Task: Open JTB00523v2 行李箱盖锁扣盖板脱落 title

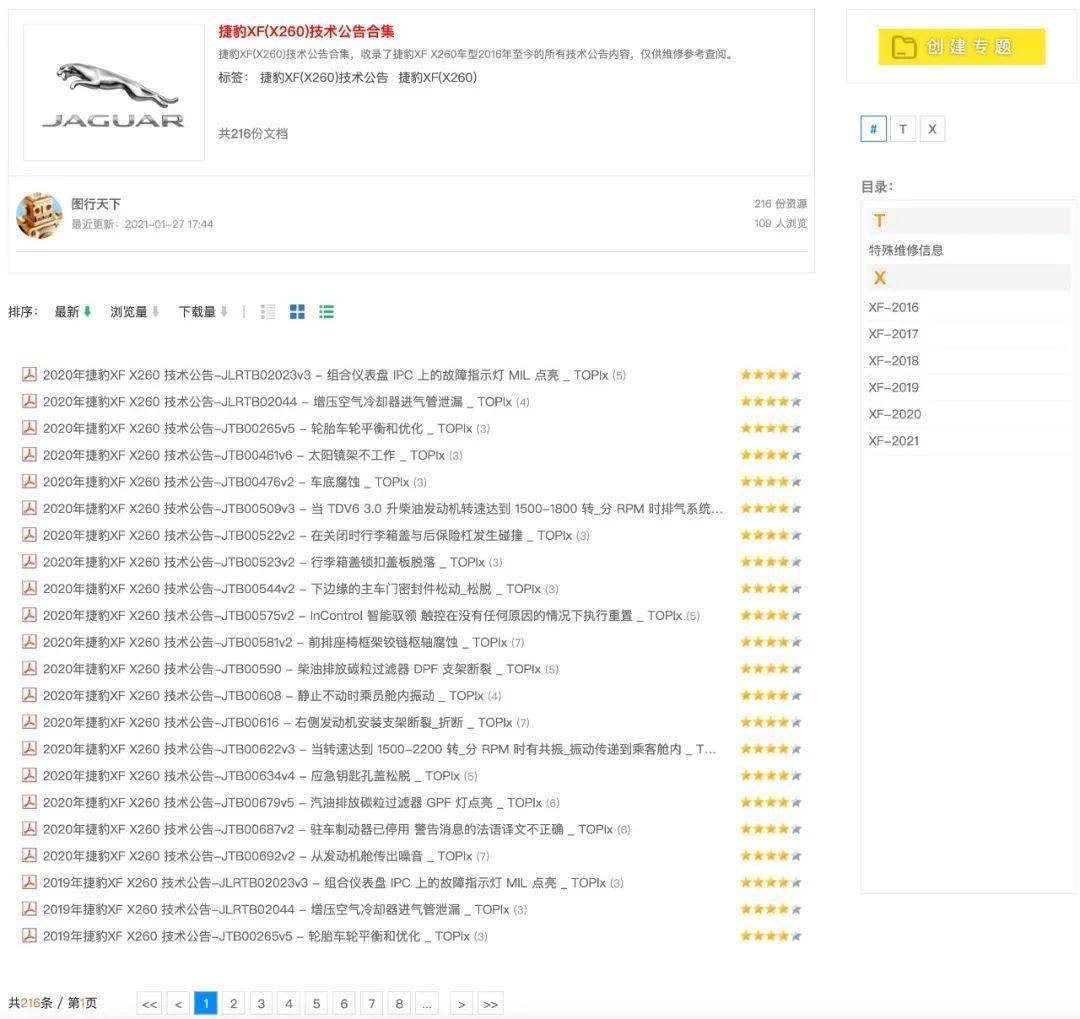Action: (x=264, y=562)
